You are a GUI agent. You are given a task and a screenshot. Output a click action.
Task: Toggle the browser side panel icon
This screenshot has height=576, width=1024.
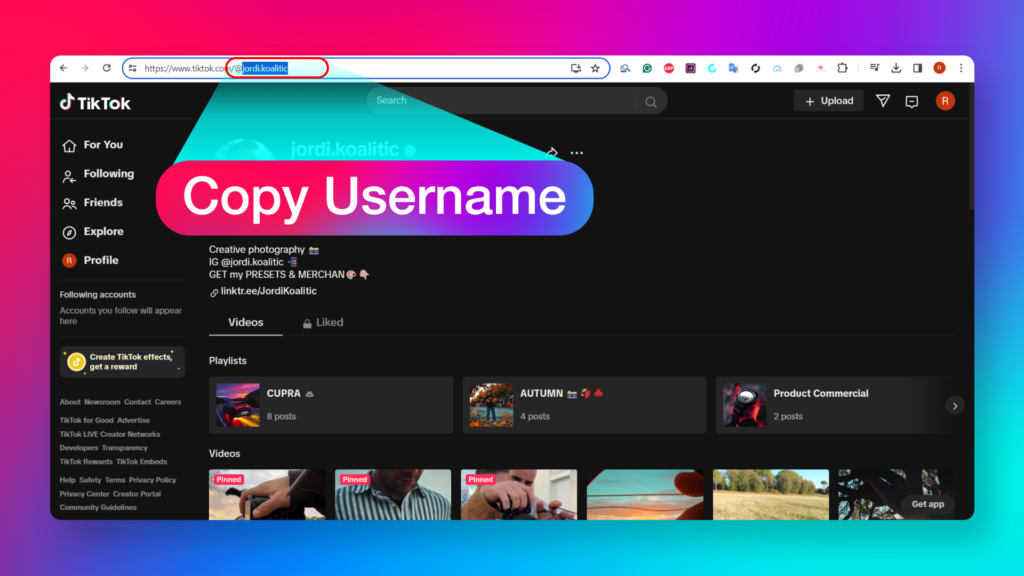click(x=918, y=68)
